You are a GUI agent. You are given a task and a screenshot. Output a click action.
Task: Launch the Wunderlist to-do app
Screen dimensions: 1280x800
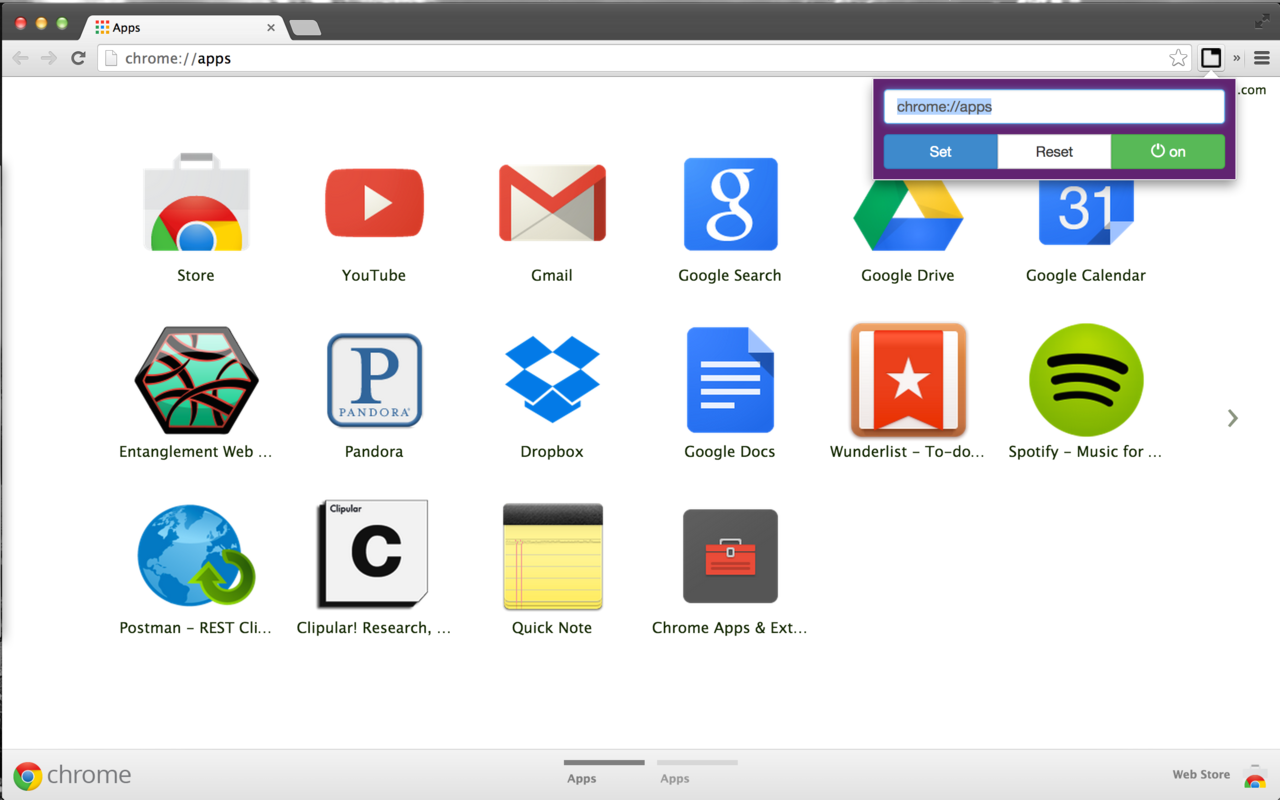coord(908,380)
